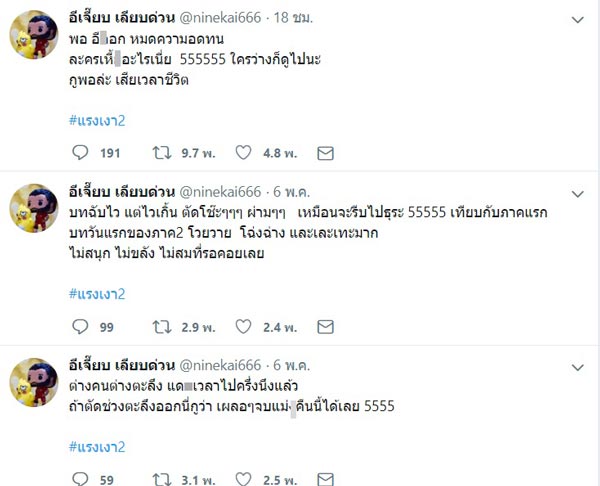Like the first tweet with 4.8 พ. likes
The image size is (600, 486).
coord(243,153)
